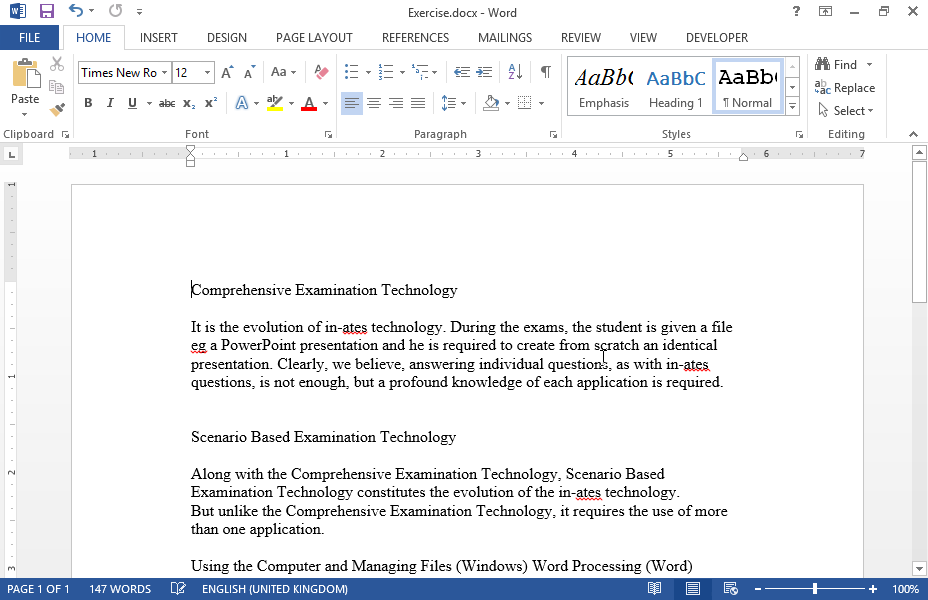Open the font name dropdown
This screenshot has height=600, width=928.
coord(164,73)
